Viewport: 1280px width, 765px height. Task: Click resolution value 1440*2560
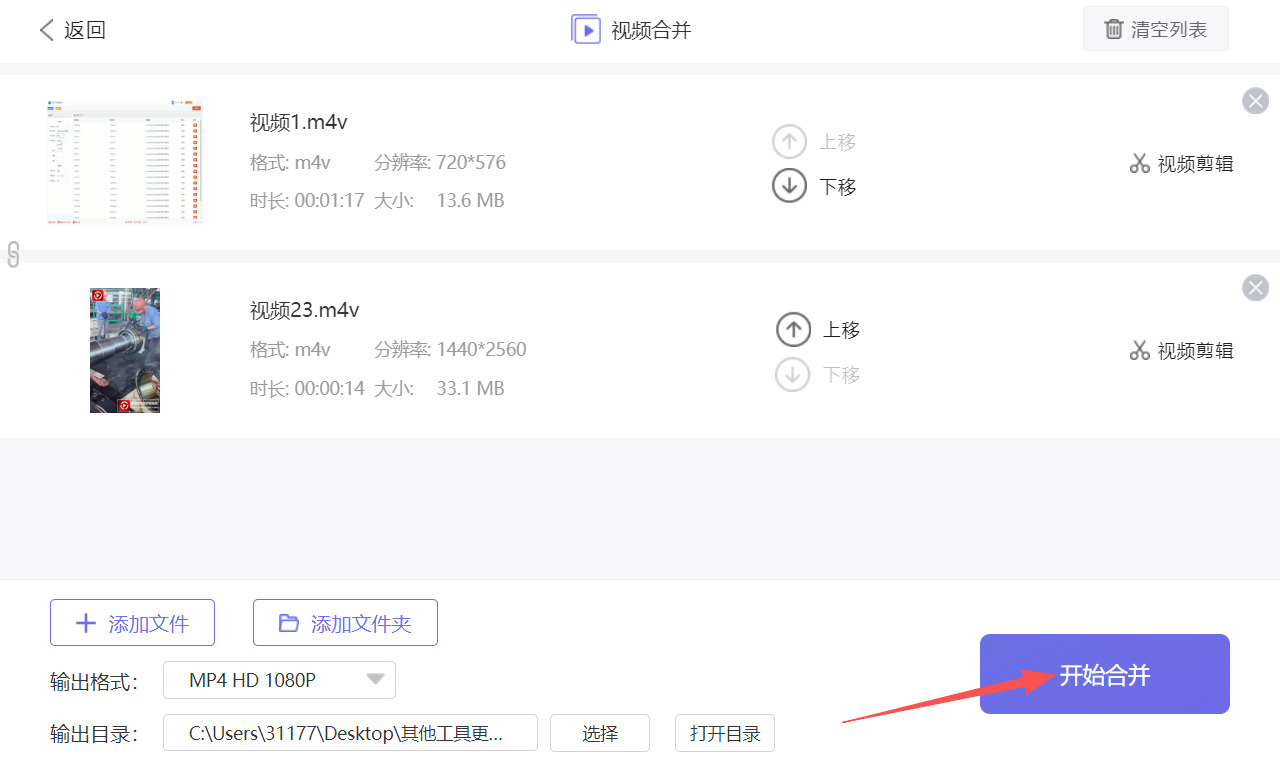click(x=481, y=350)
